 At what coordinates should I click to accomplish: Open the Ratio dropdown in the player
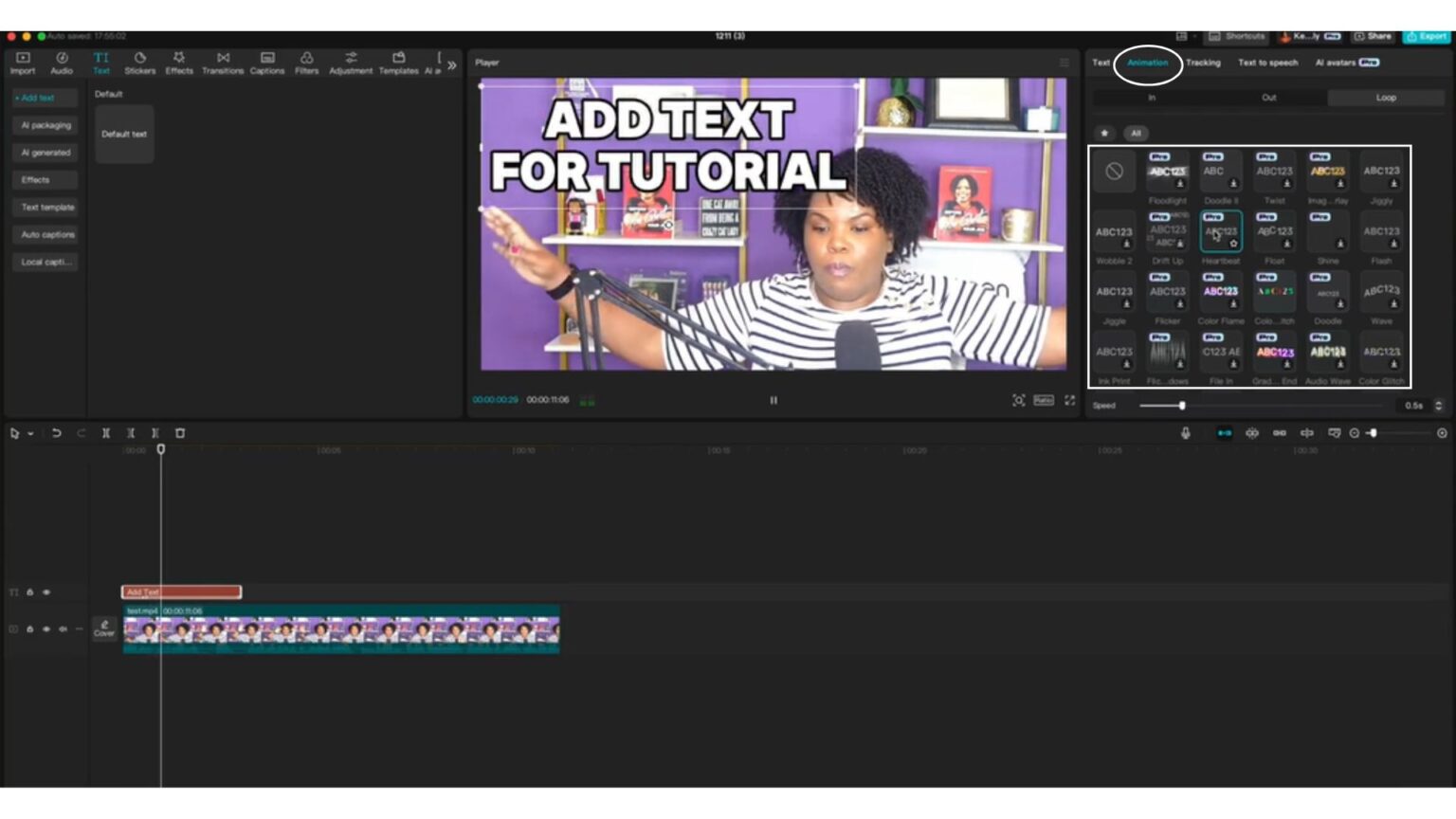pyautogui.click(x=1043, y=400)
